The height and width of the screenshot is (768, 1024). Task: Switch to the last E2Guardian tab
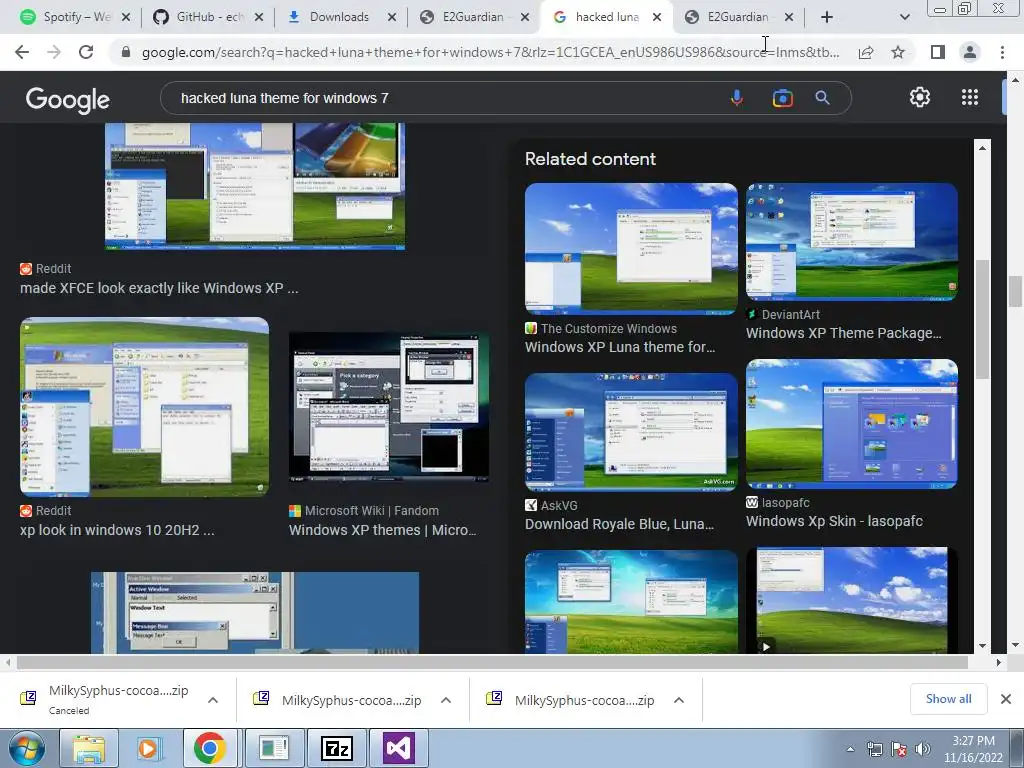[x=738, y=17]
